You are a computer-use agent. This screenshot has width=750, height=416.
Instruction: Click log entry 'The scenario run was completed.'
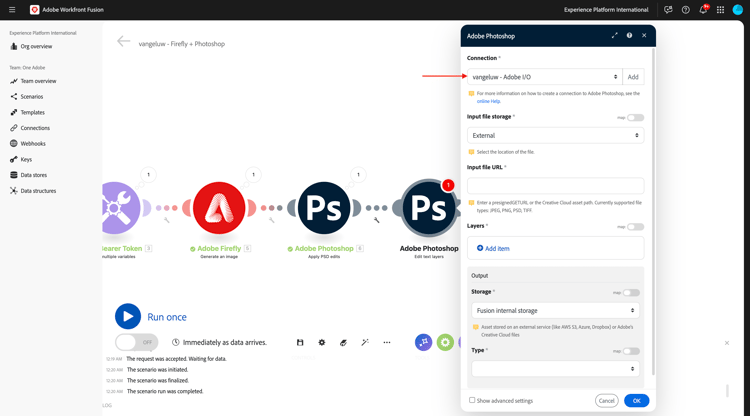(165, 391)
